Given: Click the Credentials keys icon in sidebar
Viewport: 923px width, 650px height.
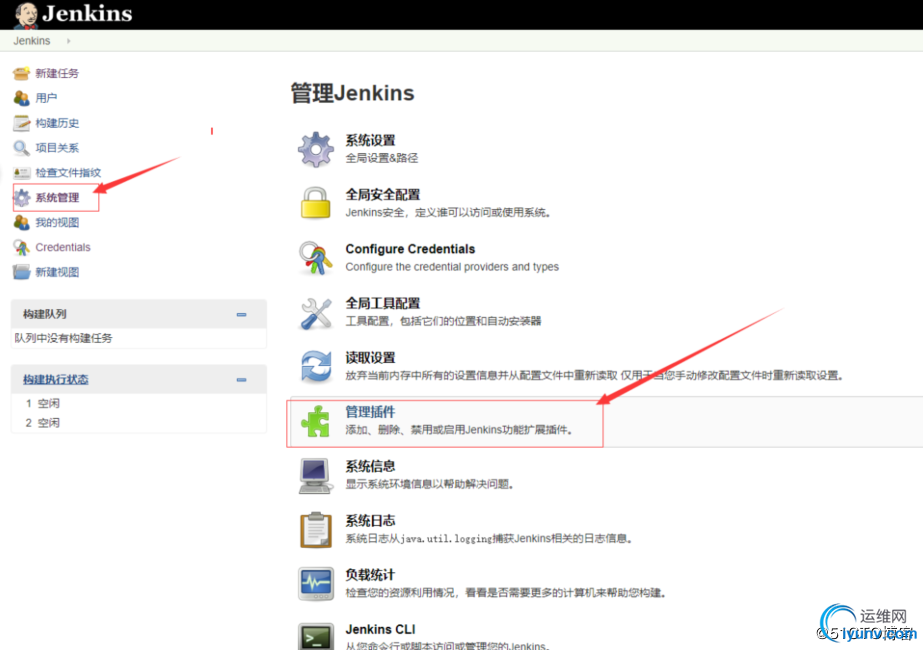Looking at the screenshot, I should point(21,247).
